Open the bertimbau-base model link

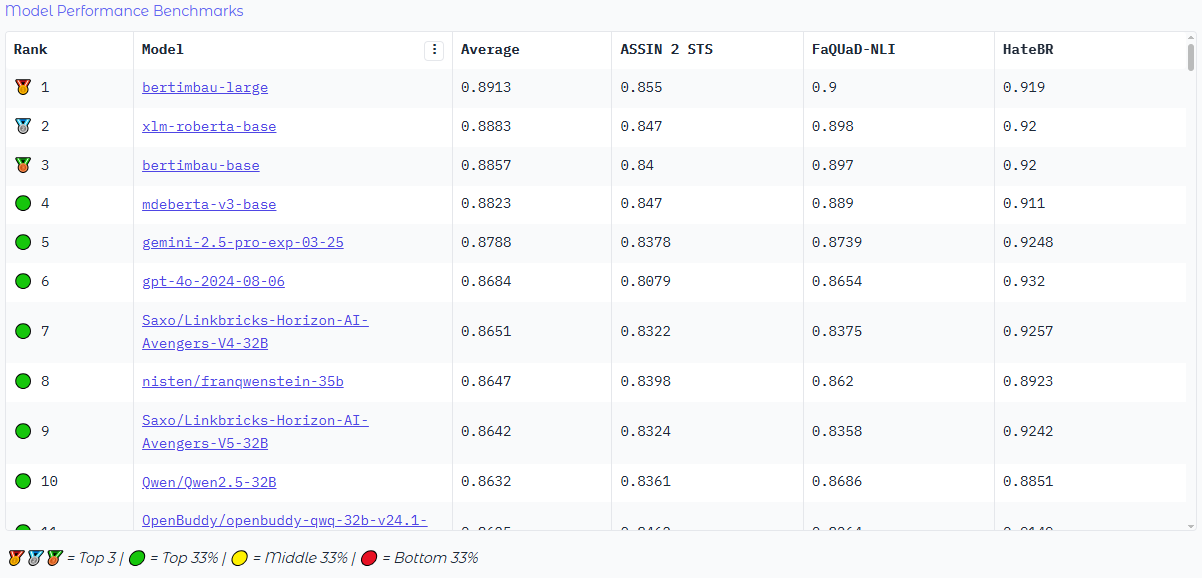pos(201,165)
